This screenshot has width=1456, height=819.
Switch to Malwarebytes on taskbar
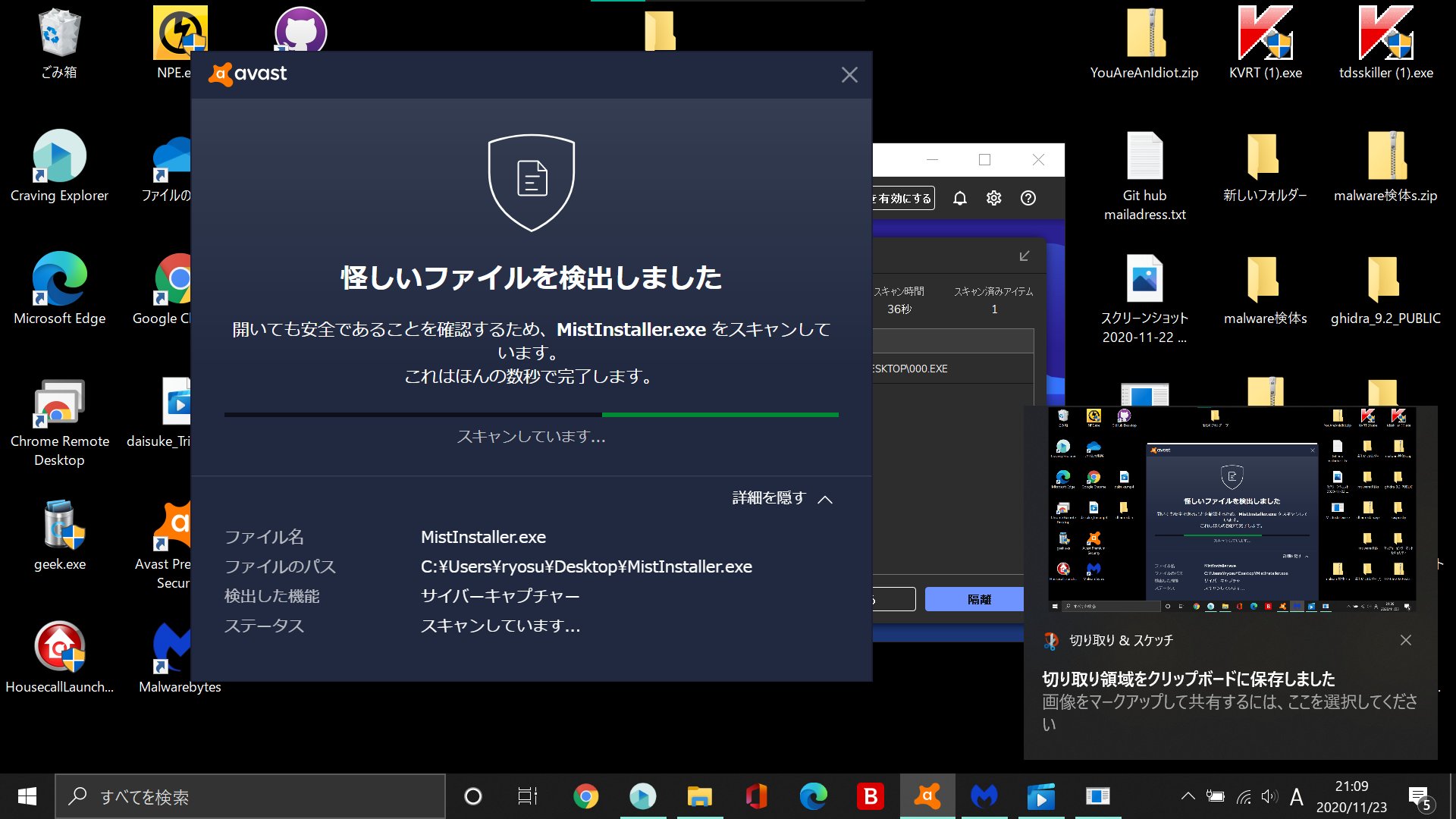984,796
